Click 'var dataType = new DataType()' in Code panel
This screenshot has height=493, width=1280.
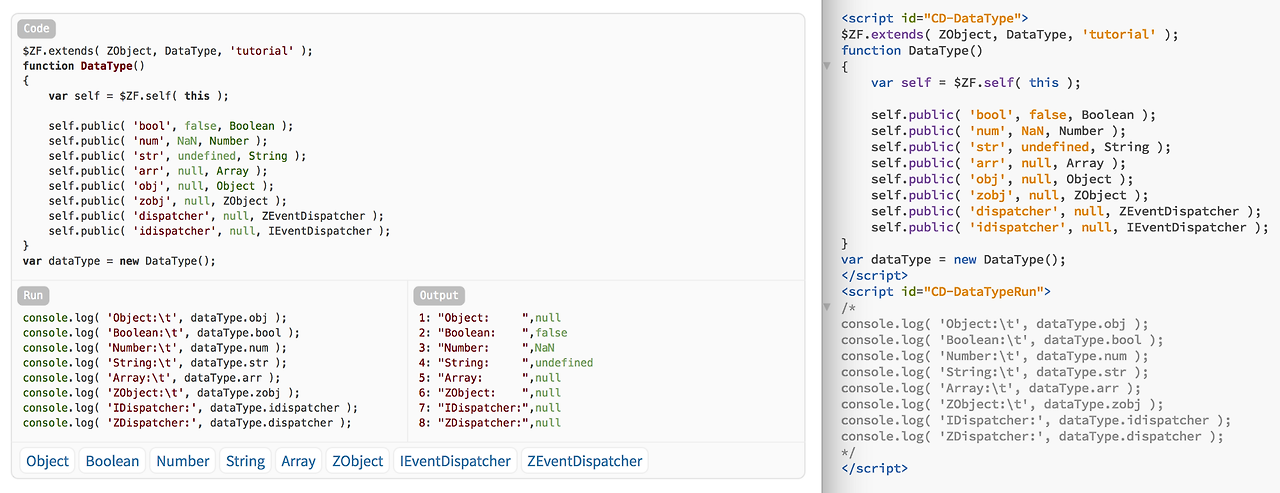tap(119, 261)
